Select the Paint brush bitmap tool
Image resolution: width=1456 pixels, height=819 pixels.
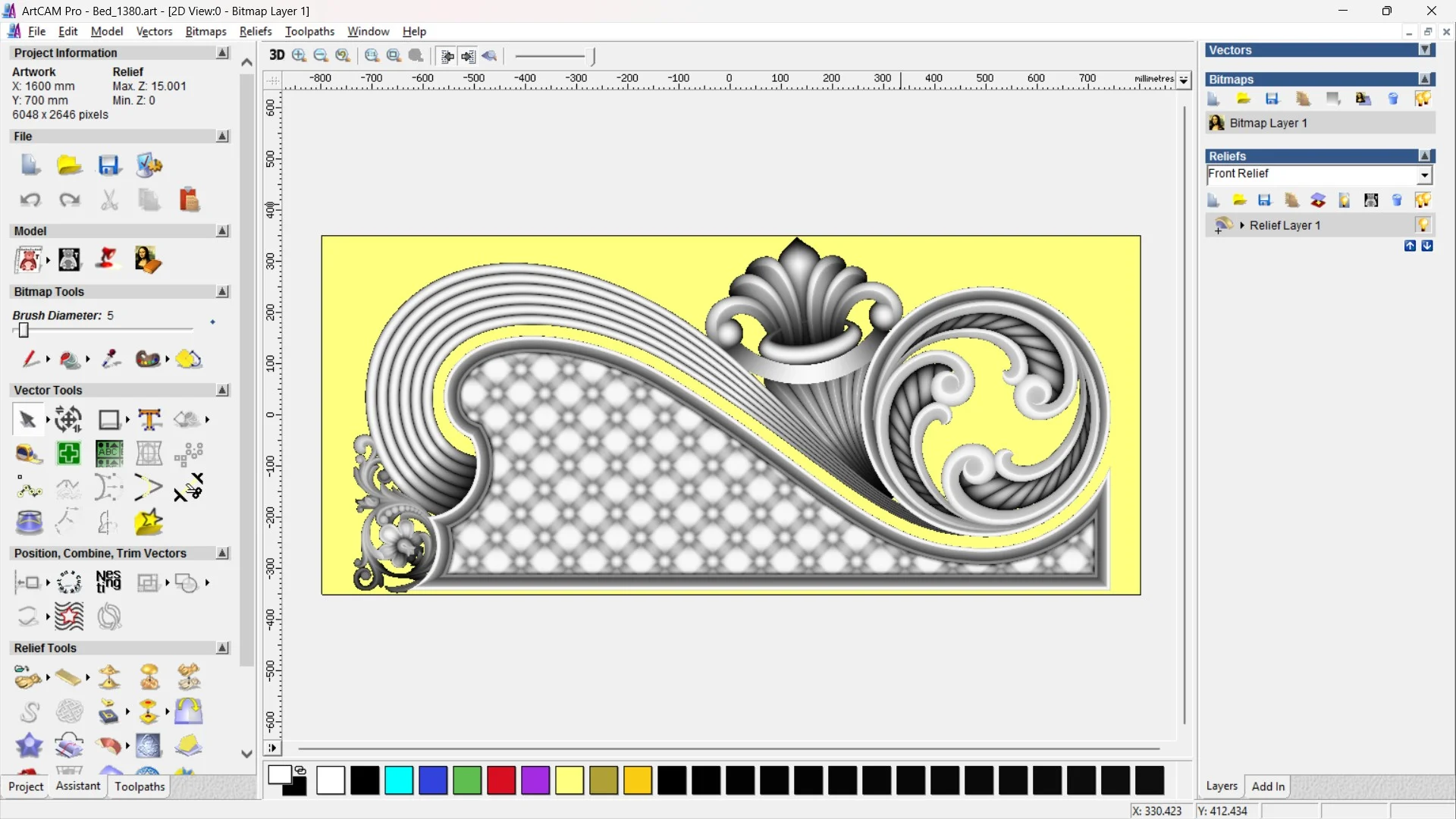(29, 359)
